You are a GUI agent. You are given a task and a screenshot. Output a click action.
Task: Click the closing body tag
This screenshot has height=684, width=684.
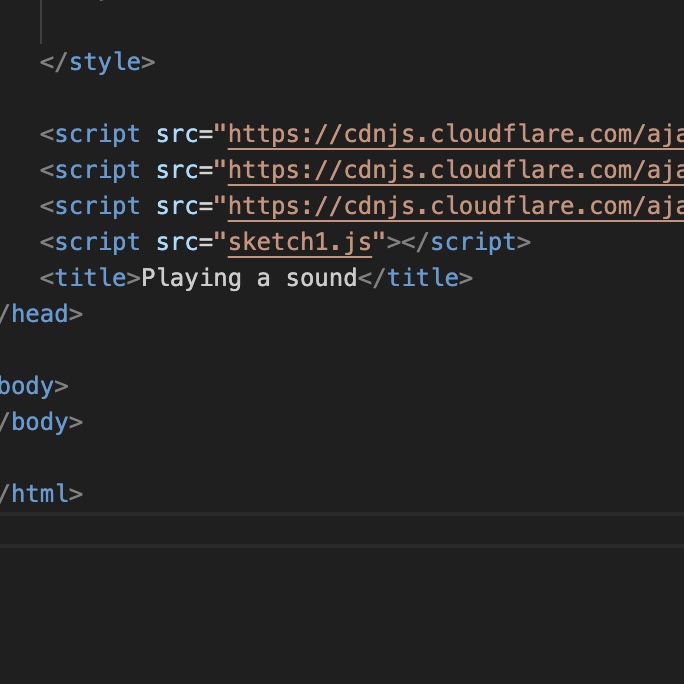[41, 422]
